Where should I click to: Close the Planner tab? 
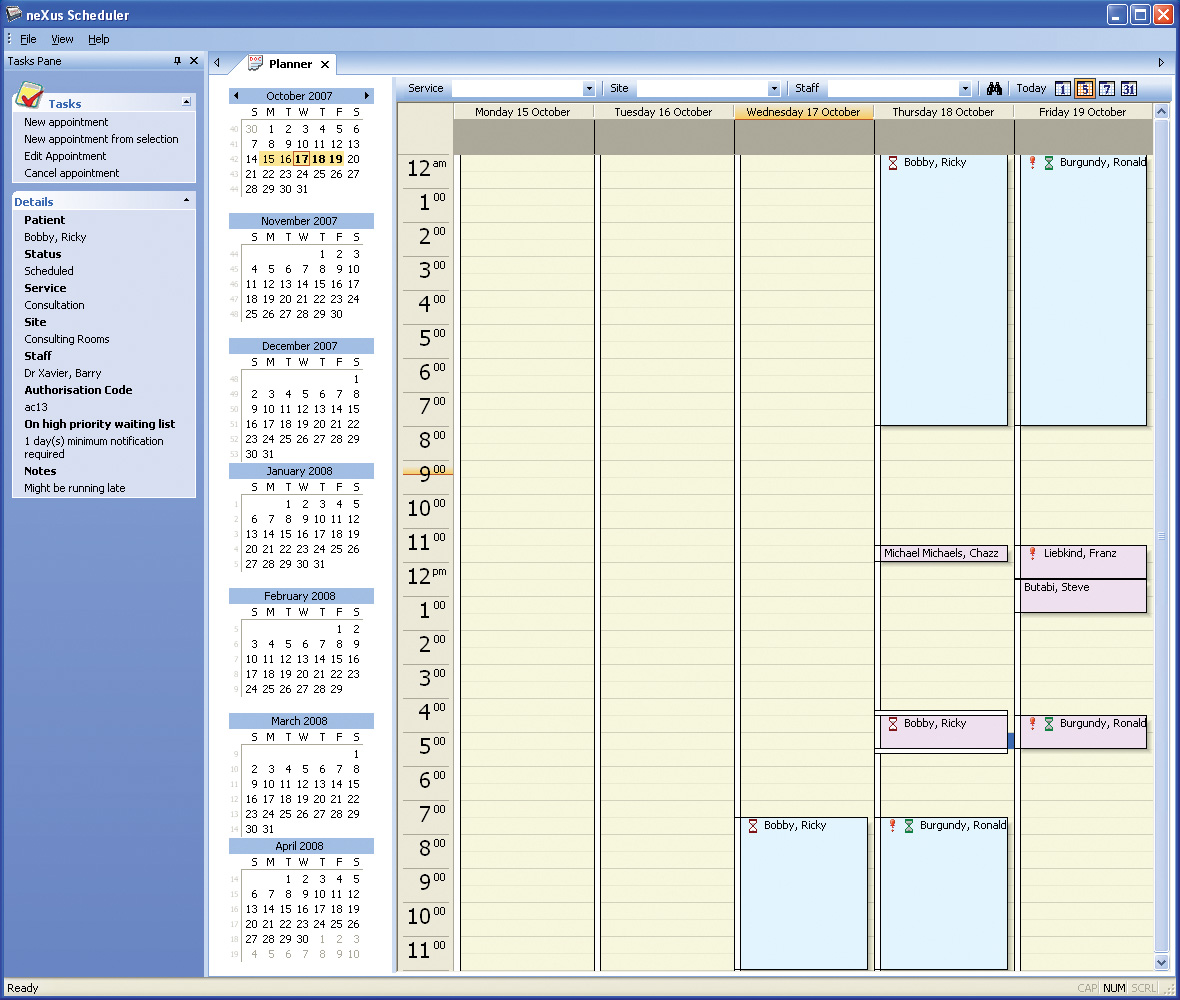[325, 65]
